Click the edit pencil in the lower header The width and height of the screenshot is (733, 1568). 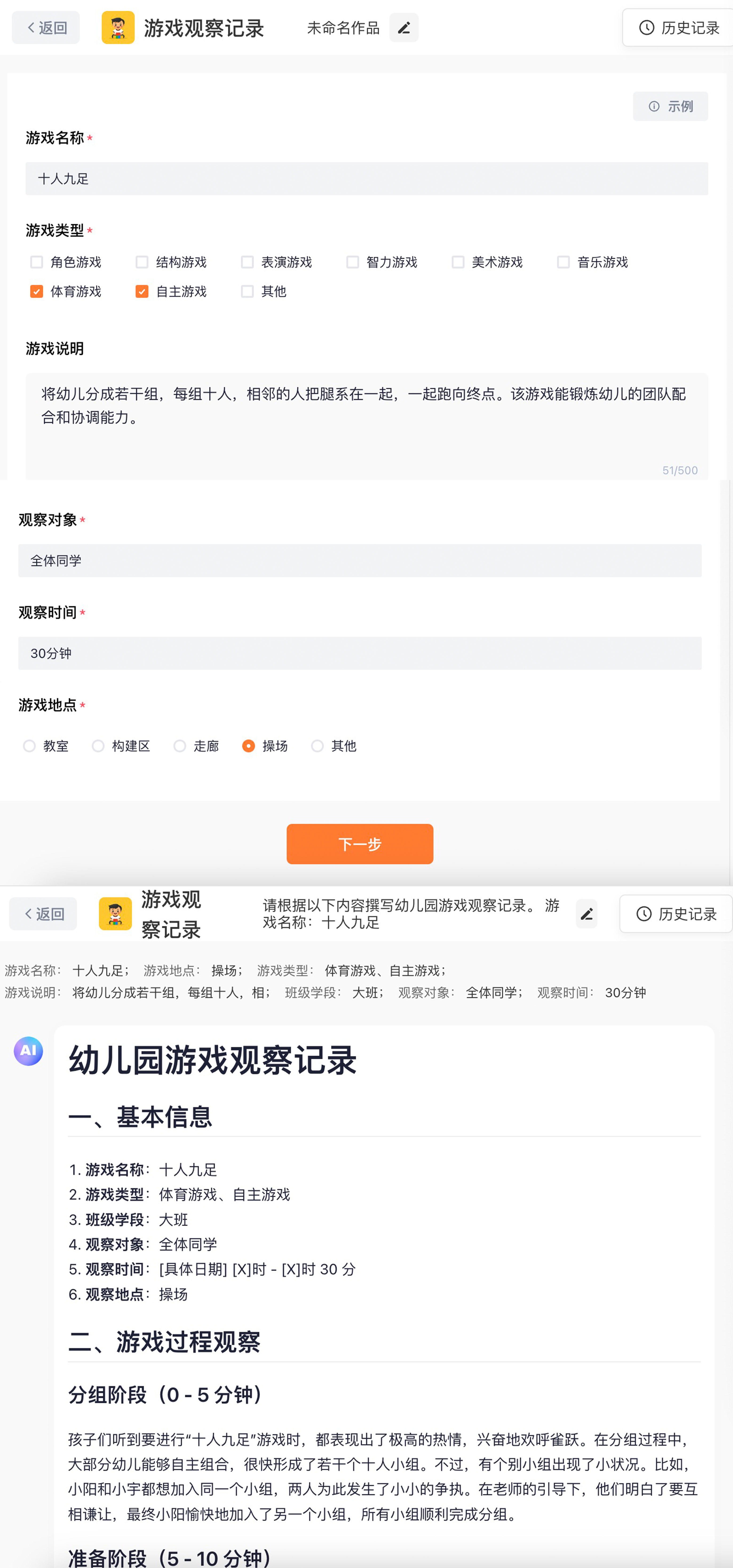[586, 914]
